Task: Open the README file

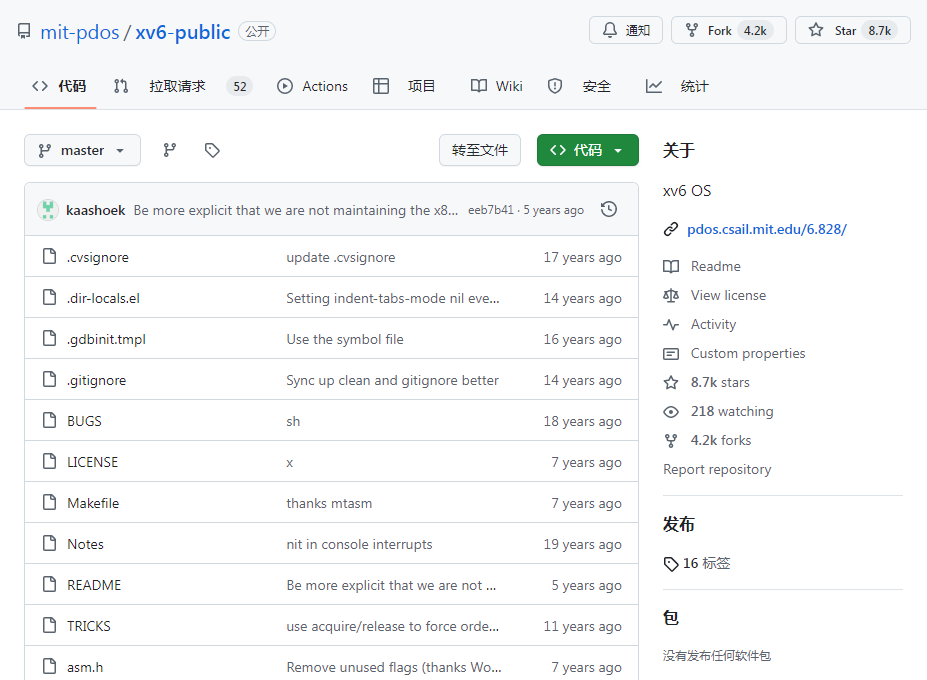Action: tap(94, 585)
